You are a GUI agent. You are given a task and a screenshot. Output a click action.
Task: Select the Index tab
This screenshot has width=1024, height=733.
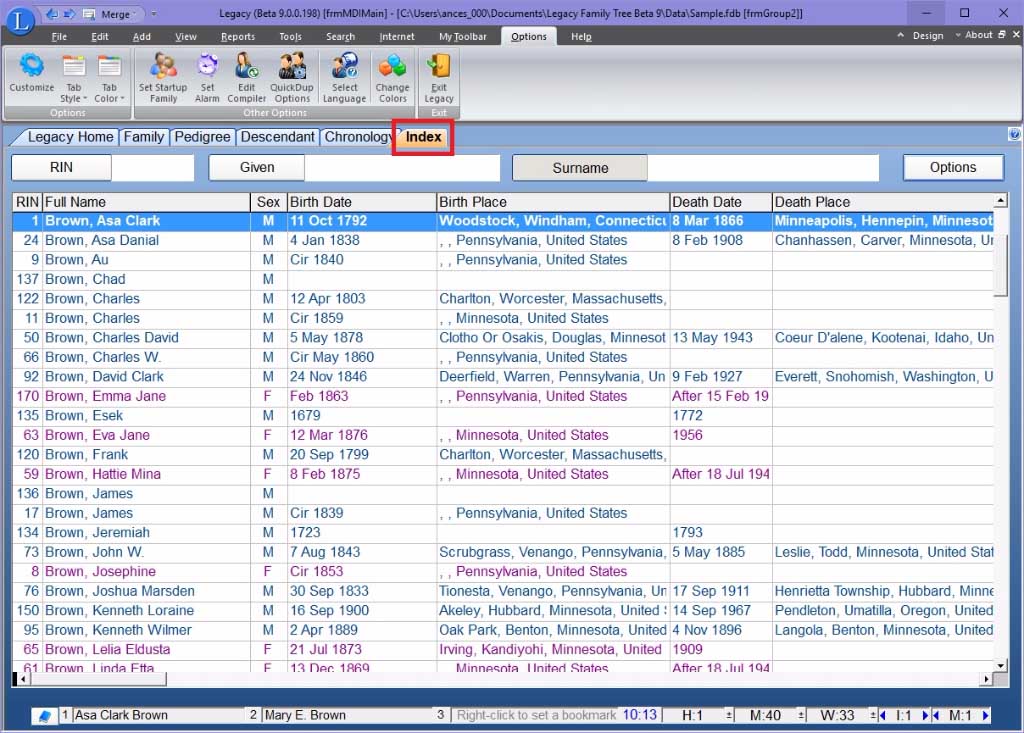[423, 137]
